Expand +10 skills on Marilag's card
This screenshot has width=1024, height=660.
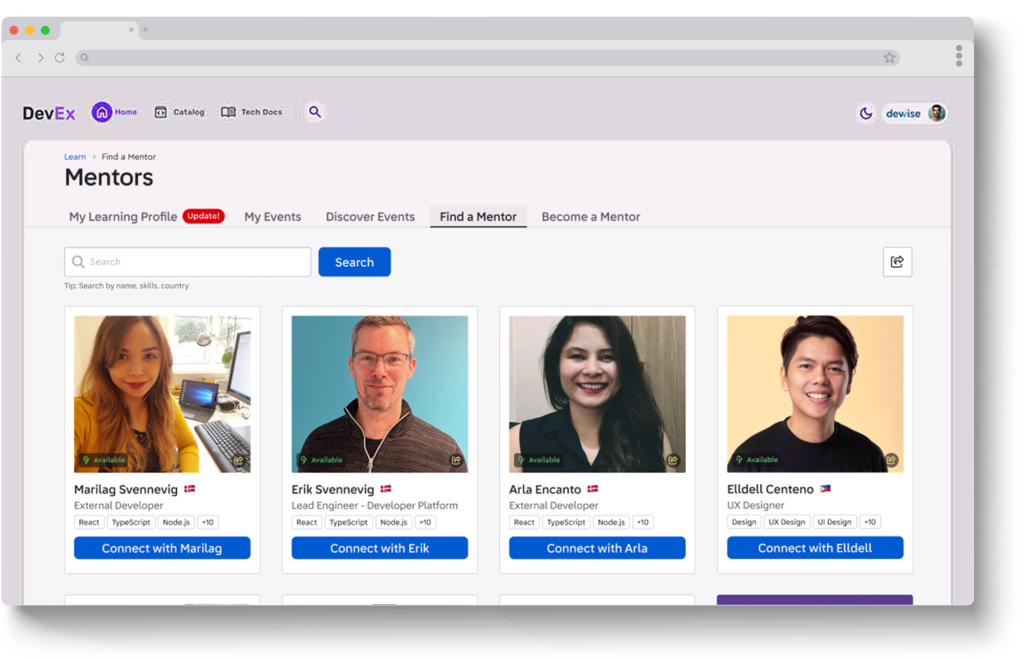[x=207, y=522]
